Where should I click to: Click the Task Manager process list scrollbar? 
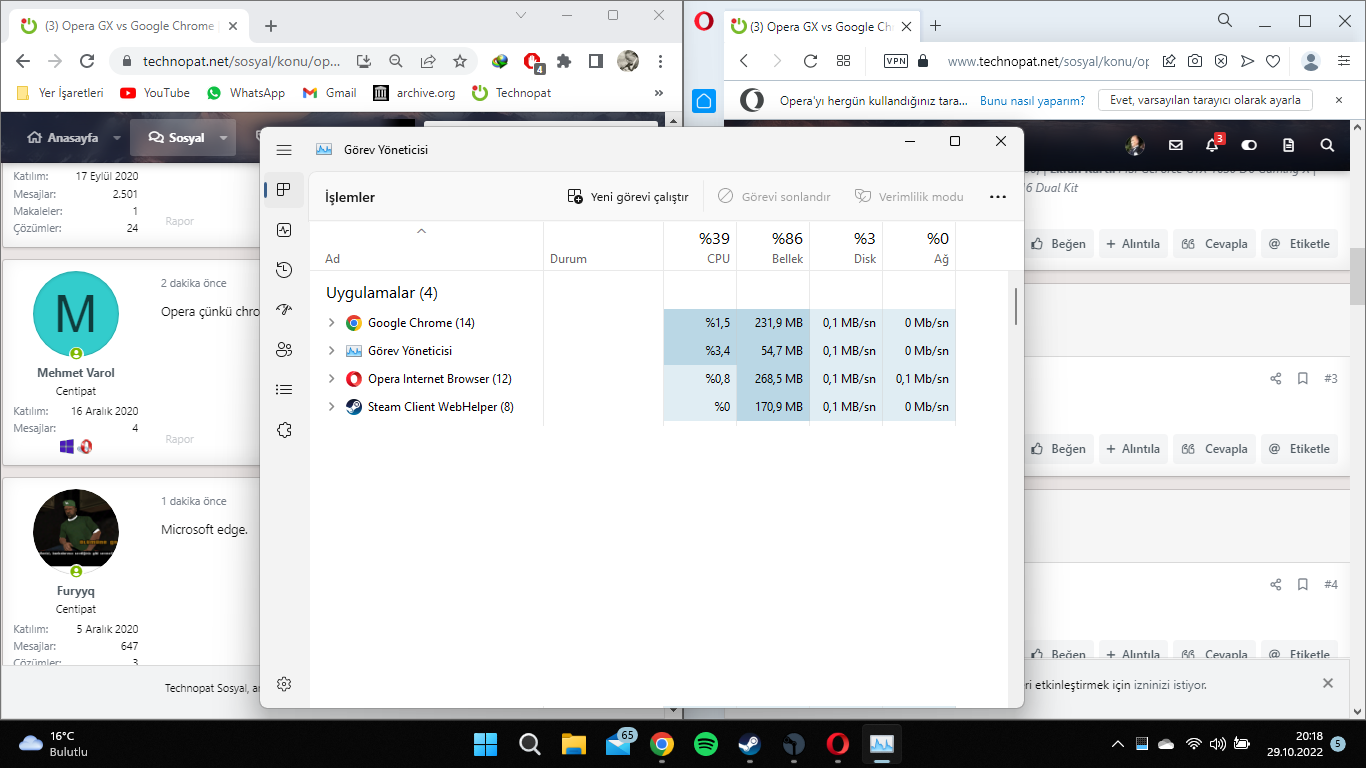(x=1016, y=306)
